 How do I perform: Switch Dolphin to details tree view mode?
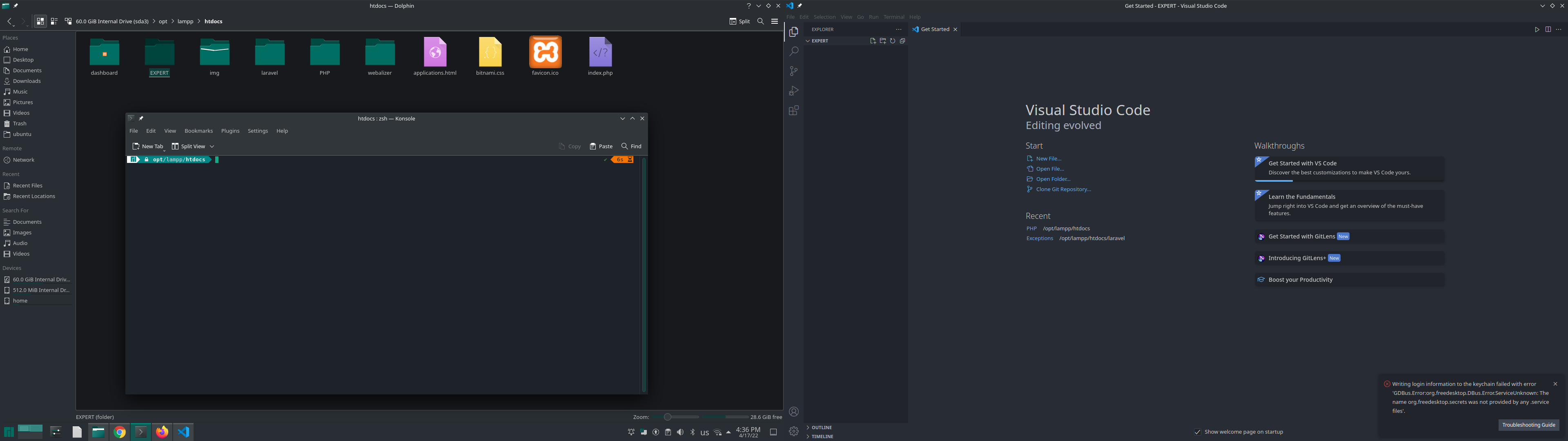coord(68,21)
